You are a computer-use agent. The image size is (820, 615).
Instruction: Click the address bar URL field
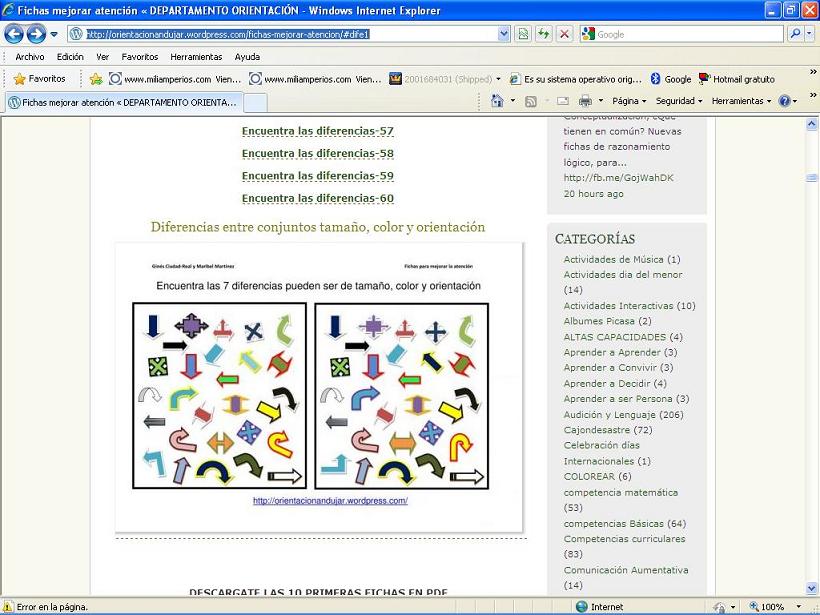283,35
